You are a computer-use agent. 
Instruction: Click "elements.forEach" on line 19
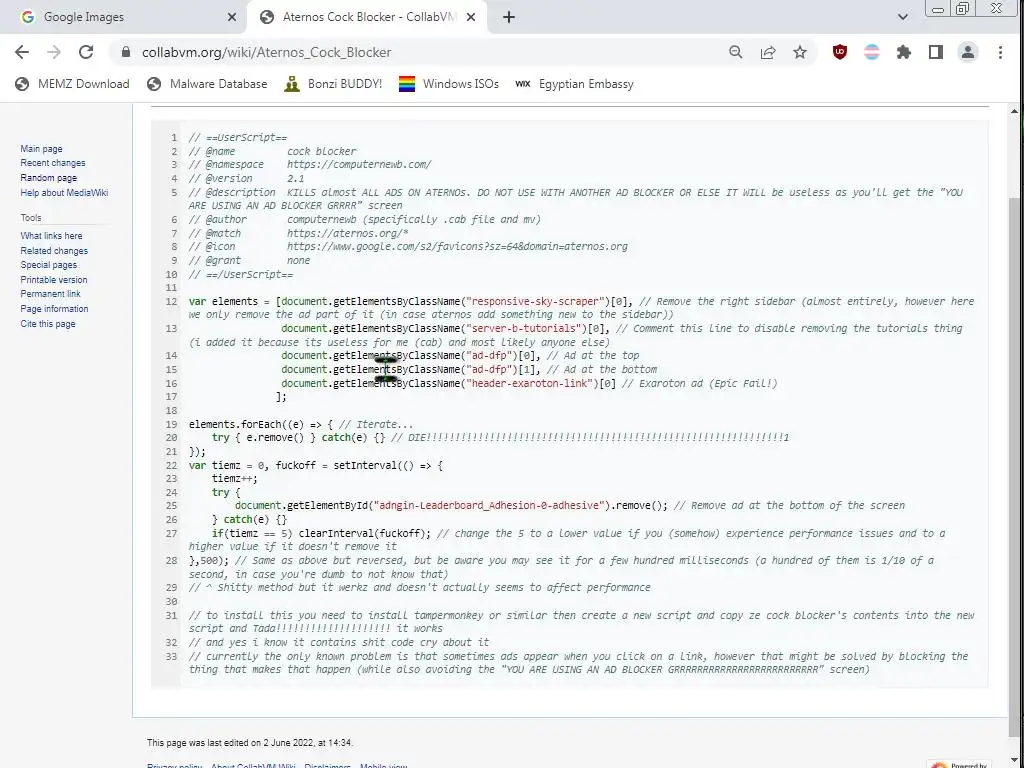[x=235, y=424]
